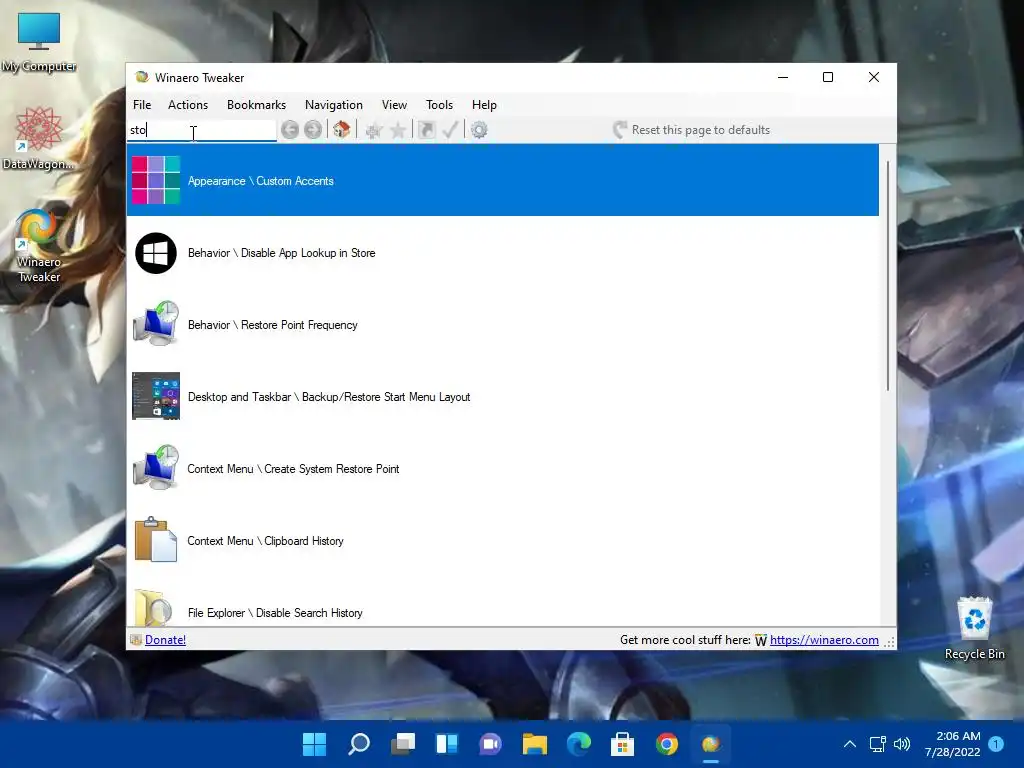Viewport: 1024px width, 768px height.
Task: Select the DataWagon desktop shortcut
Action: coord(39,138)
